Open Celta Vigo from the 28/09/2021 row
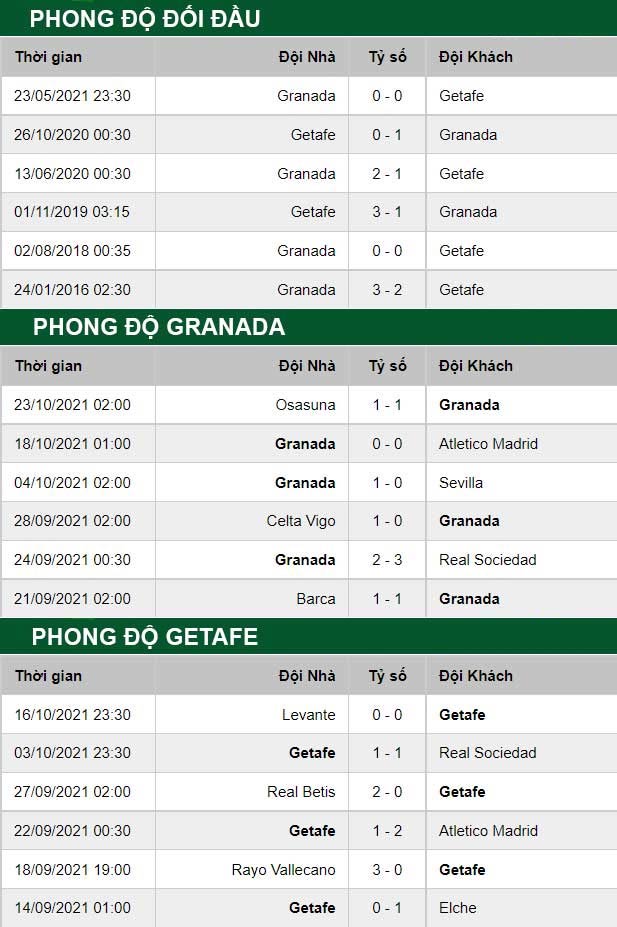Viewport: 617px width, 927px height. tap(301, 521)
